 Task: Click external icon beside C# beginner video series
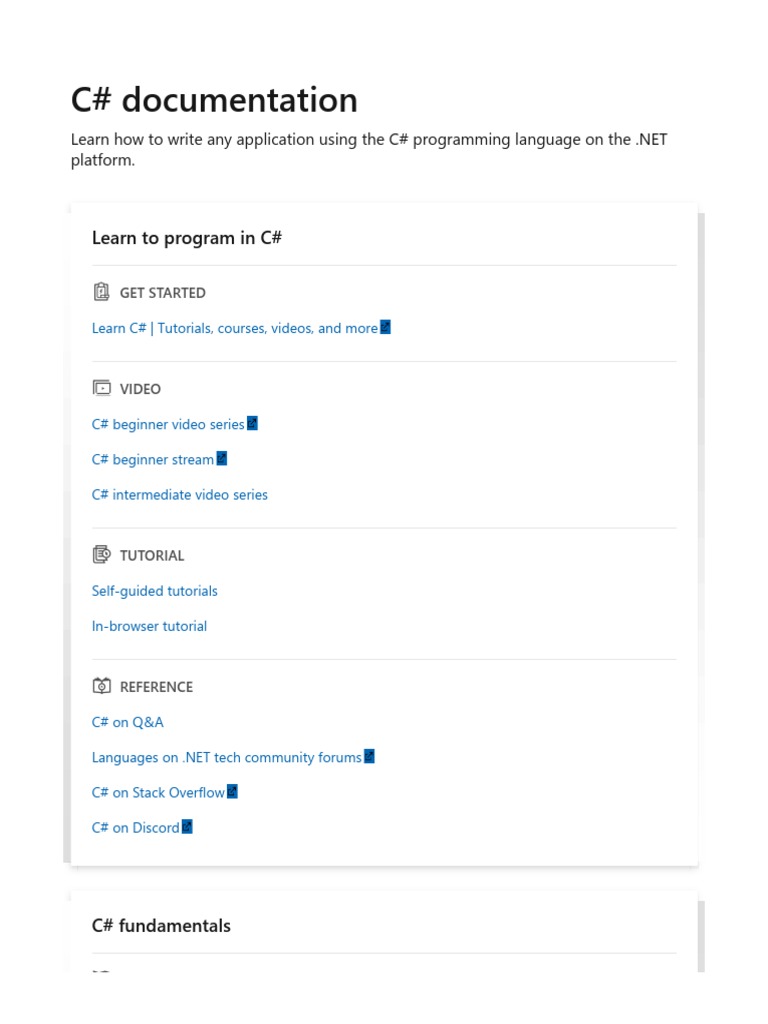pyautogui.click(x=252, y=423)
